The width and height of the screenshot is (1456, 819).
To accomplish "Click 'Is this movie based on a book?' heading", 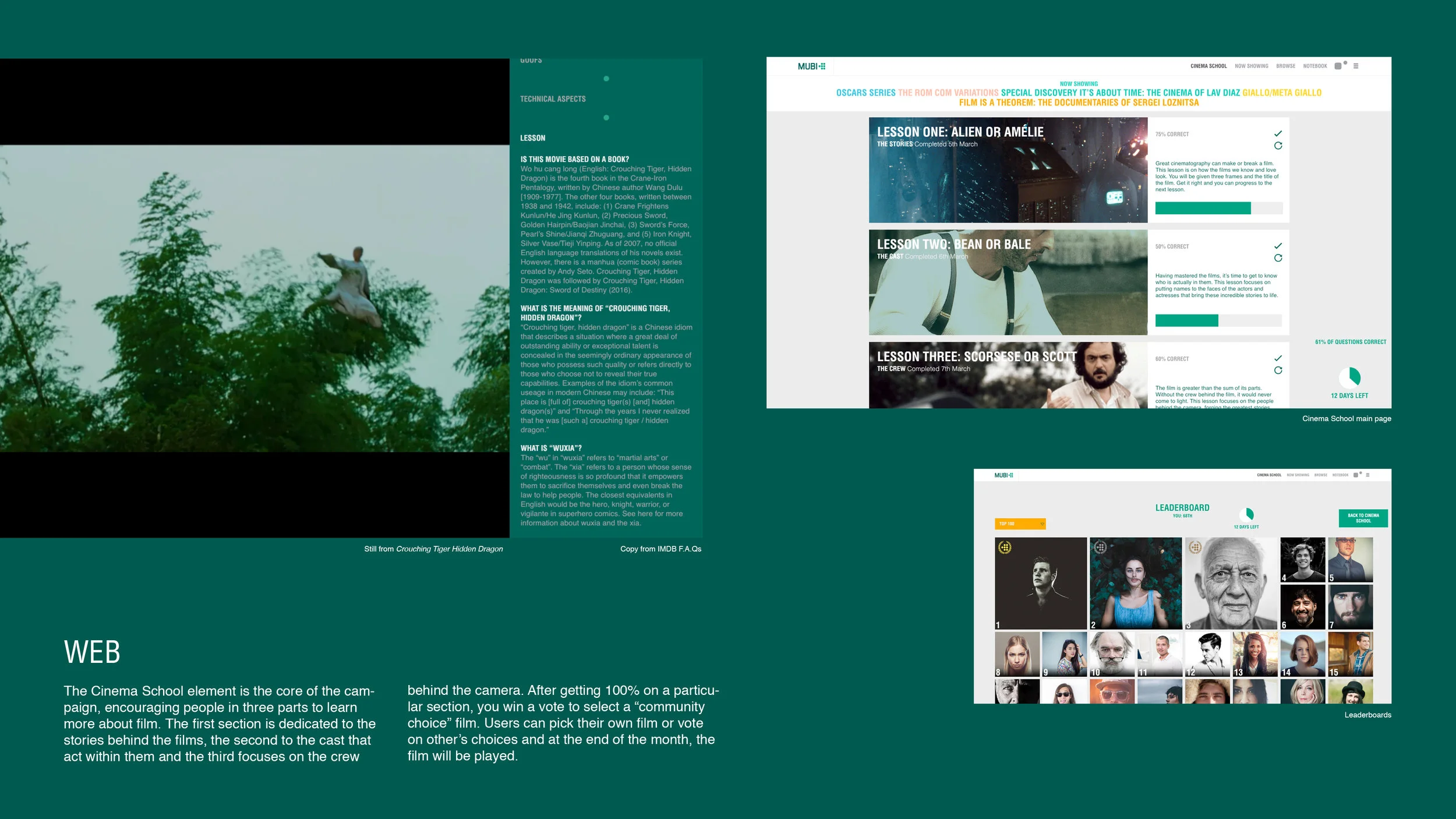I will pos(574,159).
